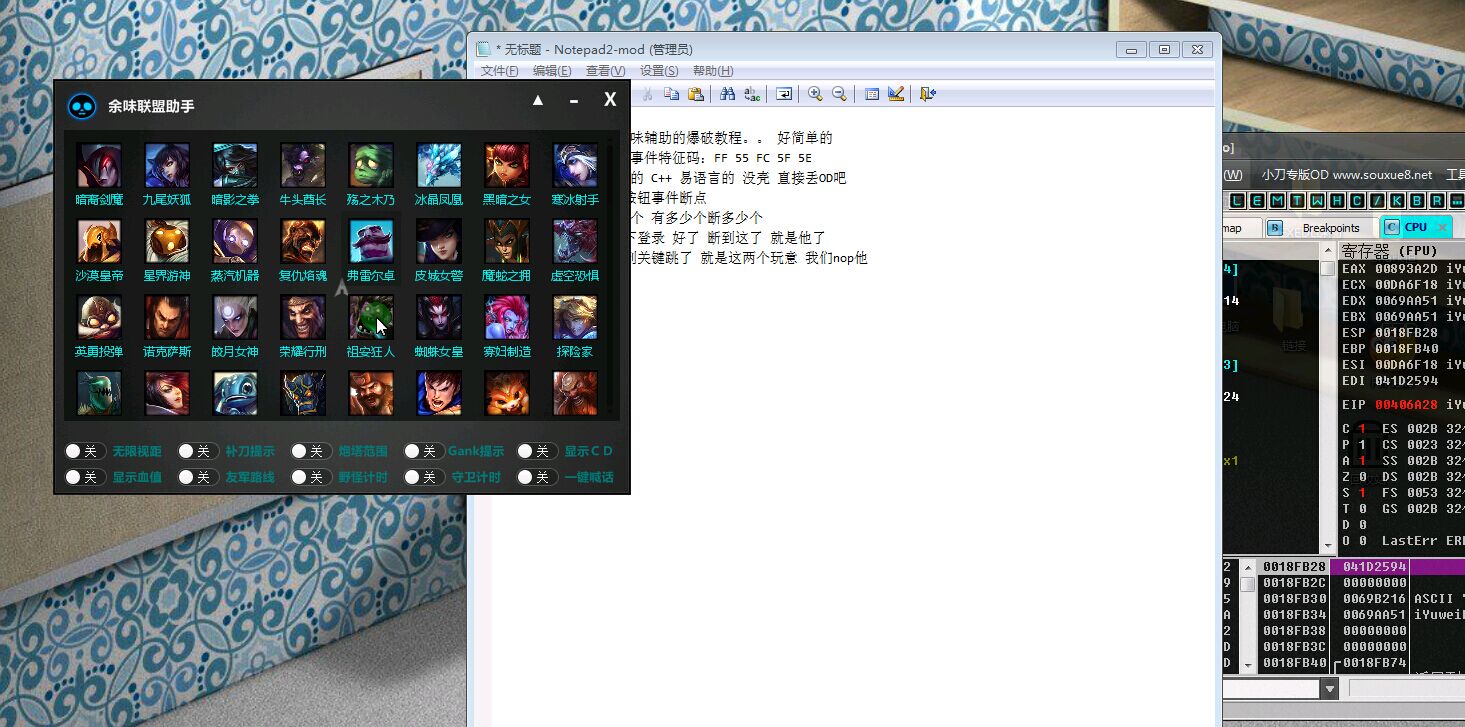Pick the 荣耀行刑 champion icon
The width and height of the screenshot is (1465, 727).
303,317
